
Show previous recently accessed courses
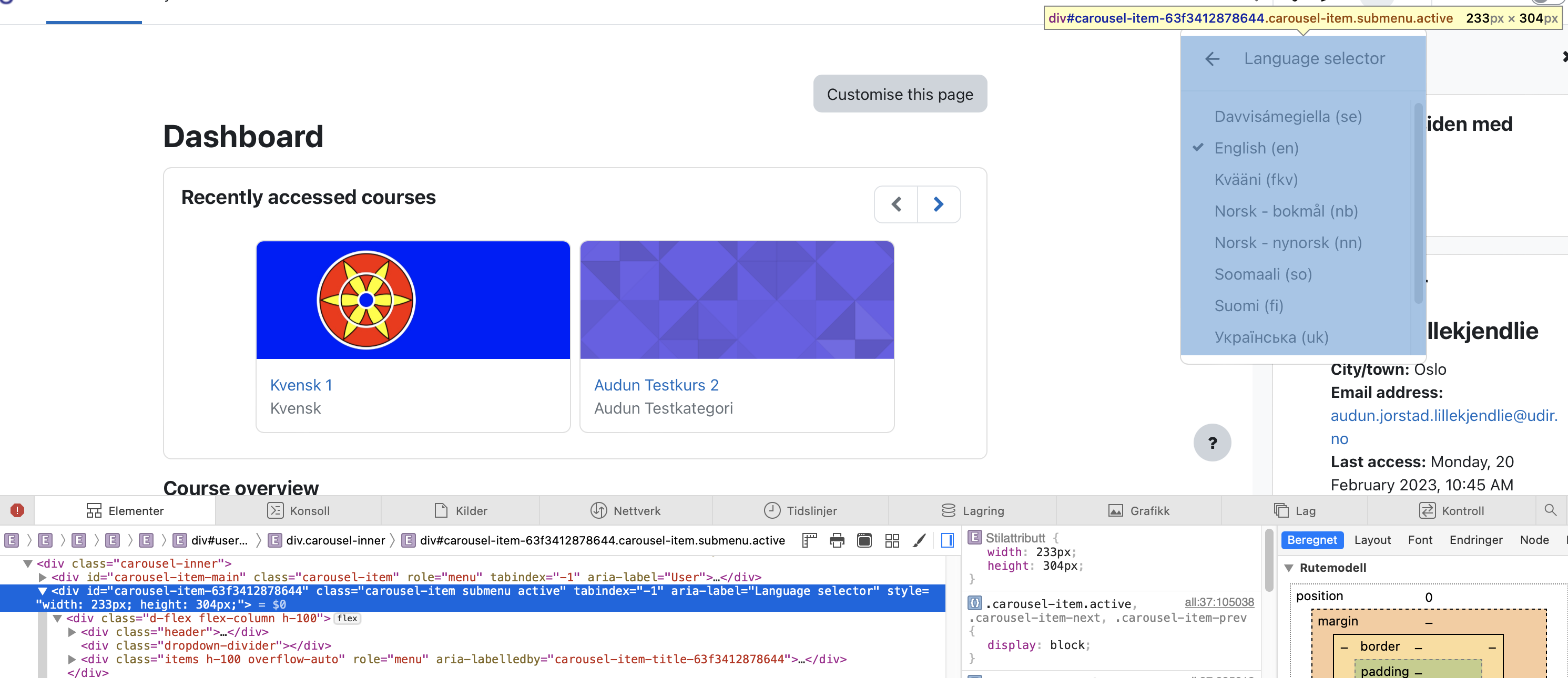tap(896, 204)
